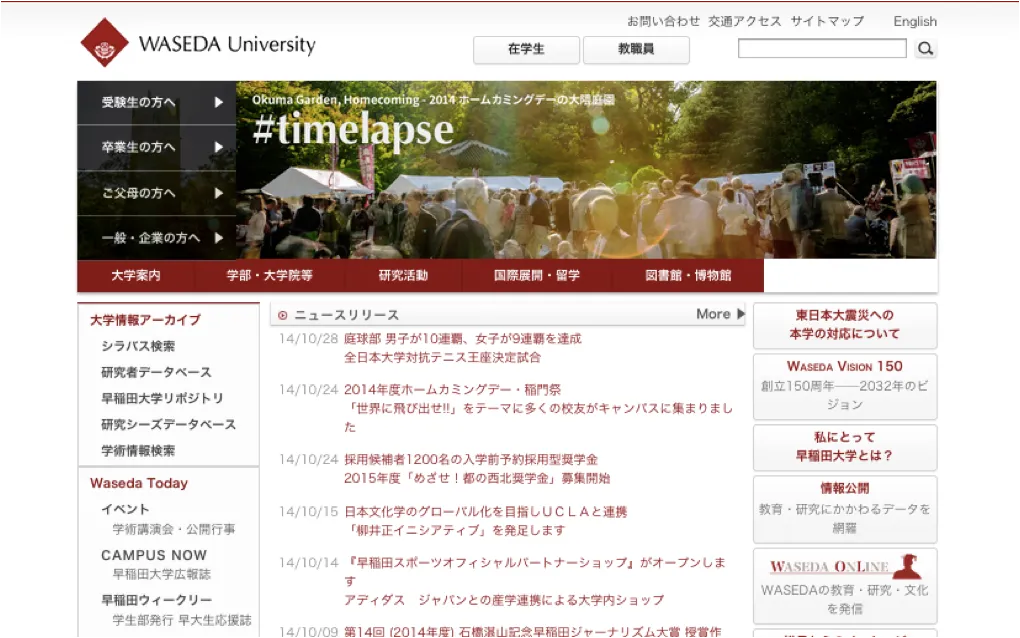Open news 第14回 石橋湛山記念早稲田ジャーナリズム大賞
Screen dimensions: 1020x638
[532, 631]
